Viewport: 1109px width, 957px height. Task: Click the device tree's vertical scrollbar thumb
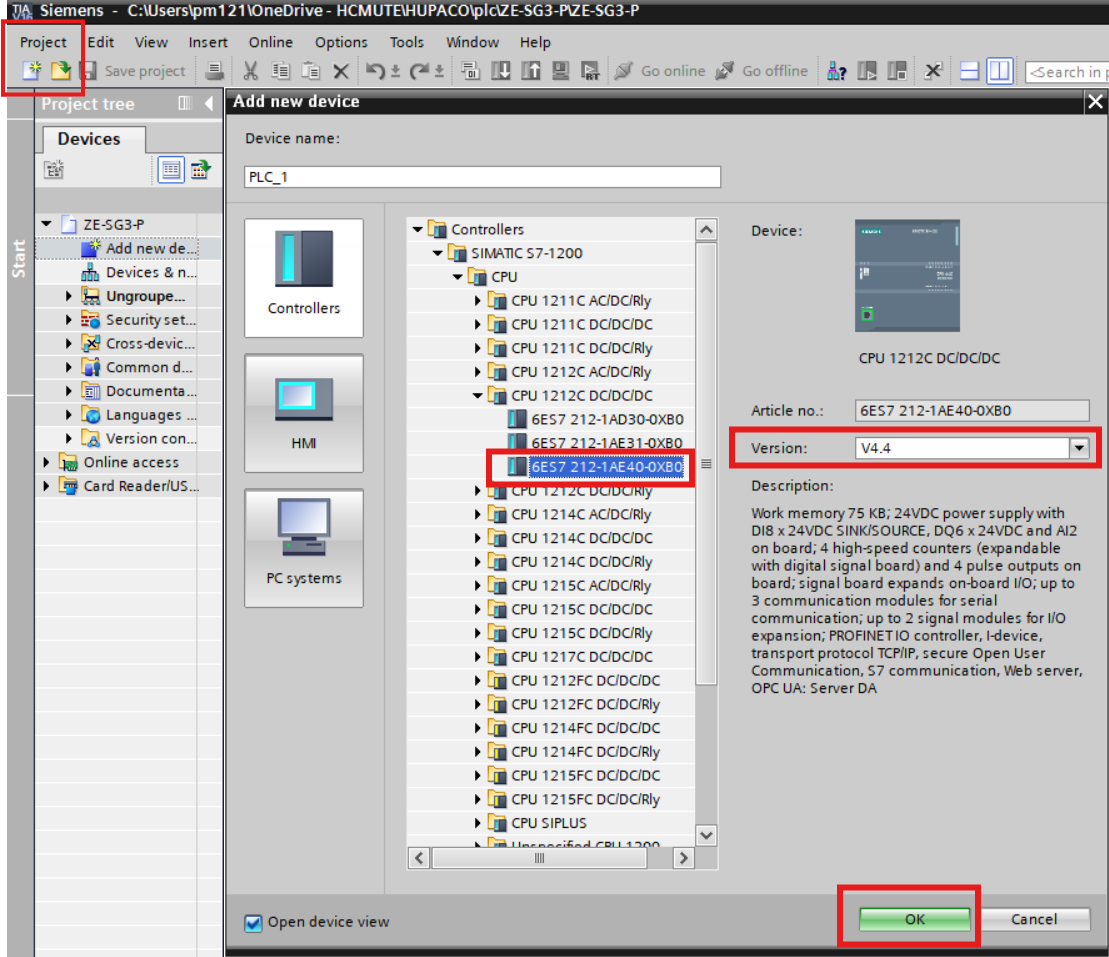pos(706,463)
